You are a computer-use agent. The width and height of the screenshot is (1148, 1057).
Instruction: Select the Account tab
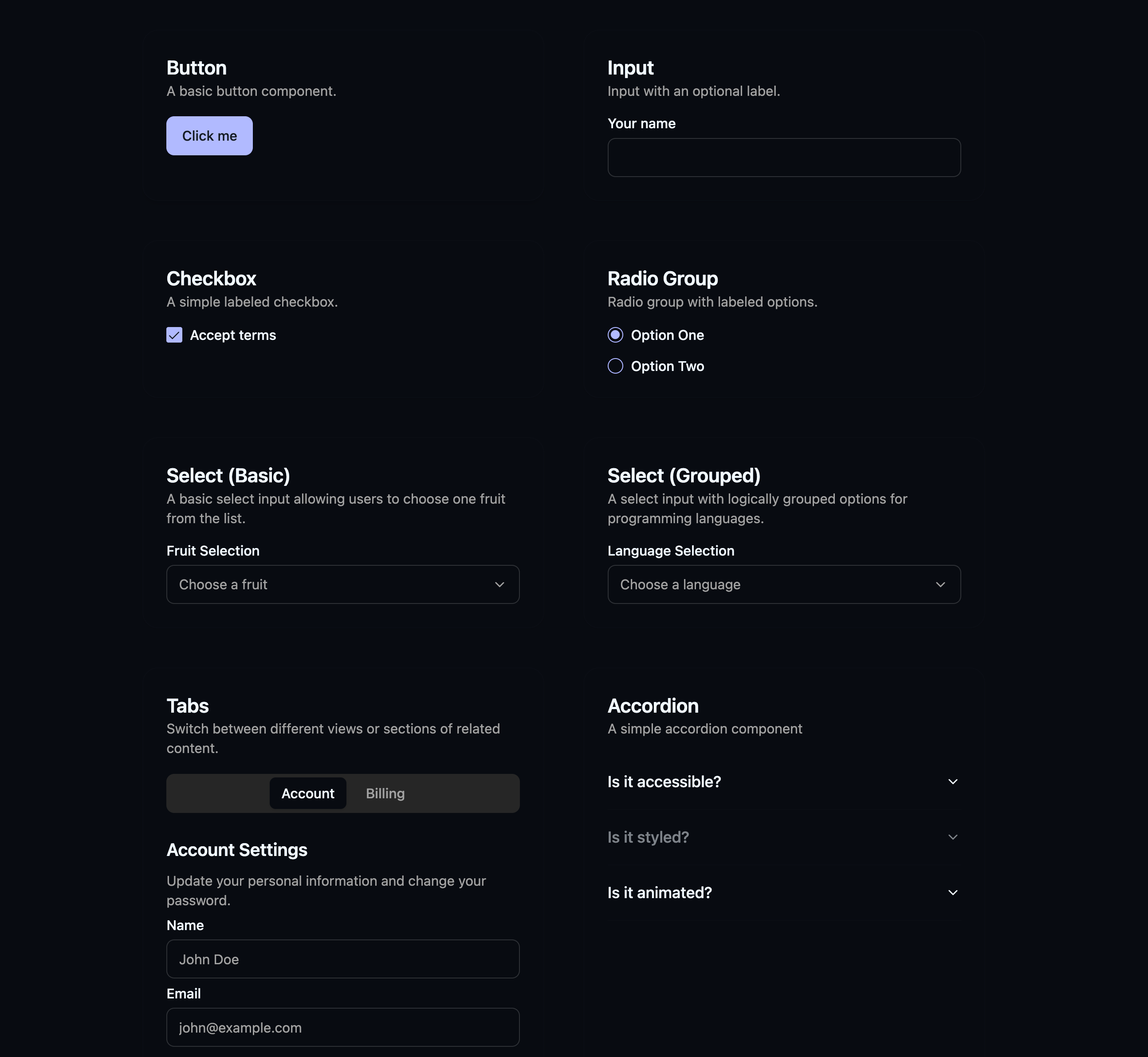pyautogui.click(x=307, y=793)
